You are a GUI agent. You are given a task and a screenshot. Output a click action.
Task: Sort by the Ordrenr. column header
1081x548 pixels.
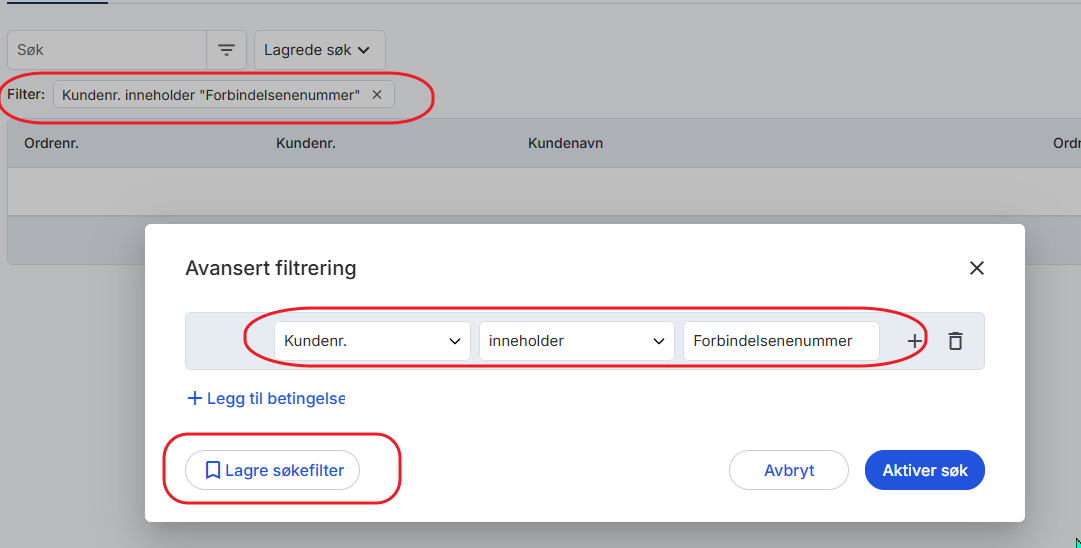pyautogui.click(x=51, y=143)
